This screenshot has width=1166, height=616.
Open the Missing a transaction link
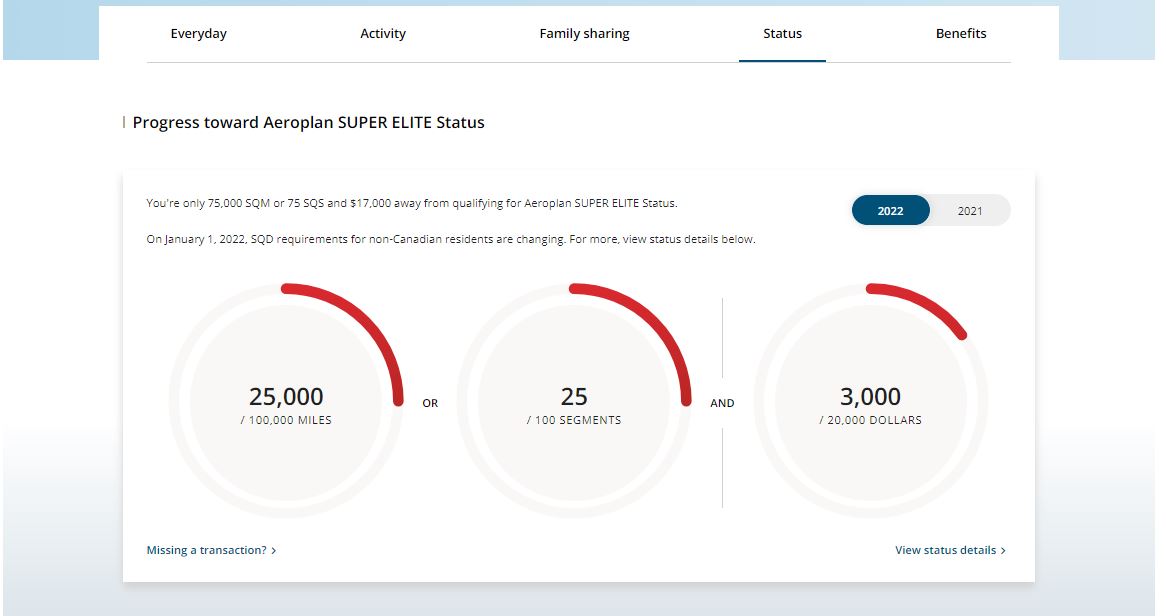click(211, 551)
